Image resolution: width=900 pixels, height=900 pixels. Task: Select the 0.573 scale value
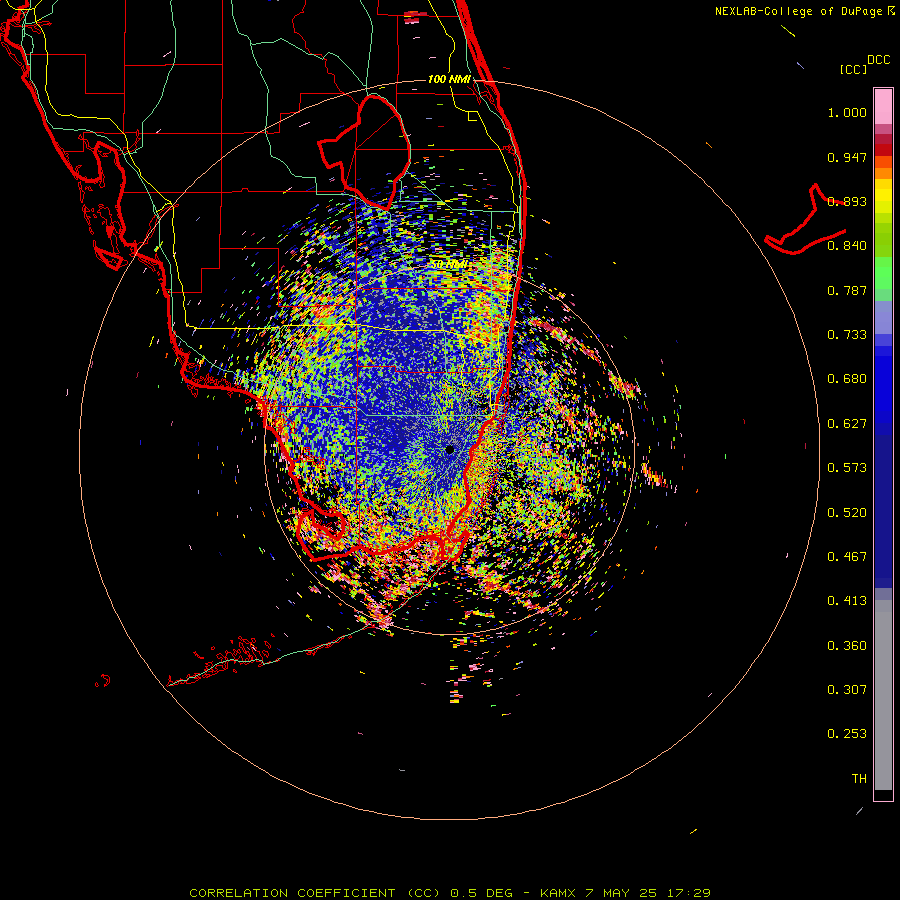click(x=847, y=468)
